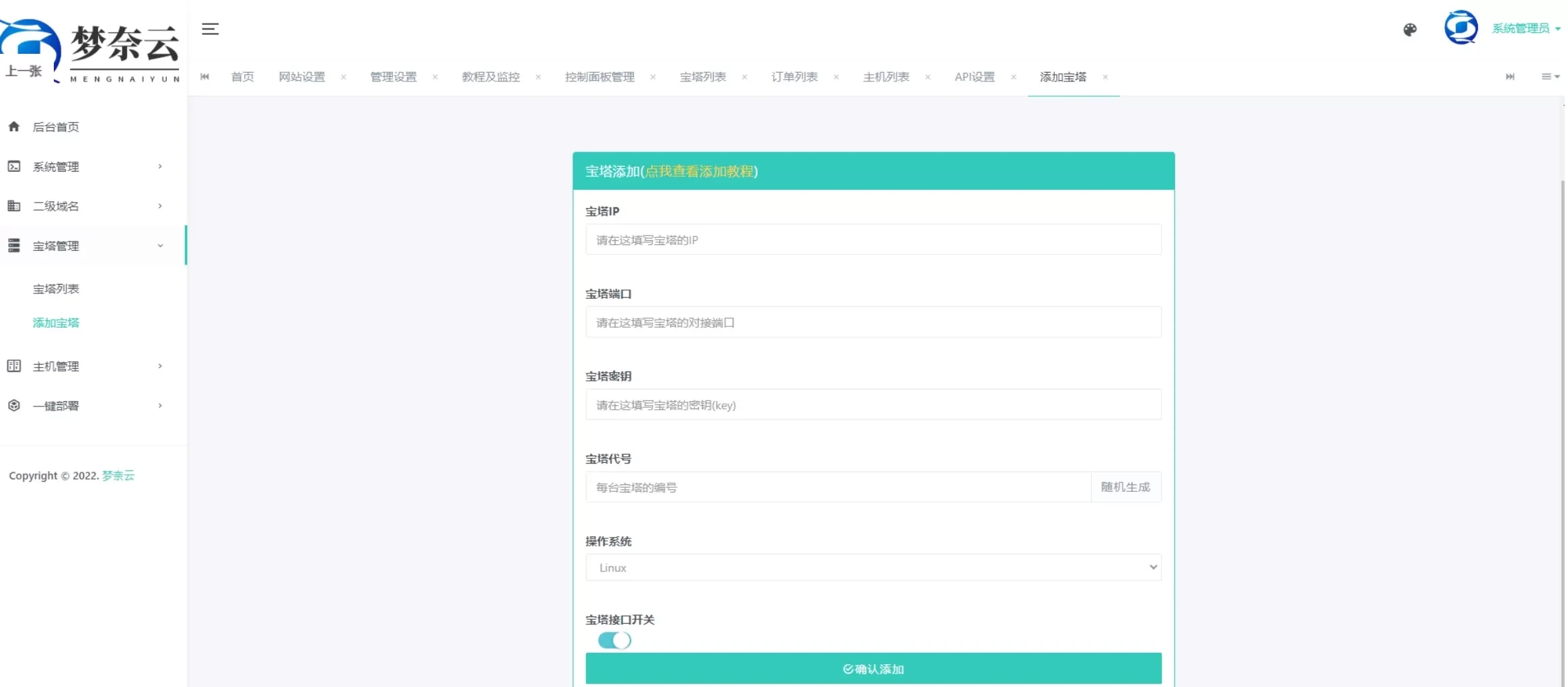The height and width of the screenshot is (687, 1568).
Task: Close the 管理设置 tab
Action: pyautogui.click(x=435, y=77)
